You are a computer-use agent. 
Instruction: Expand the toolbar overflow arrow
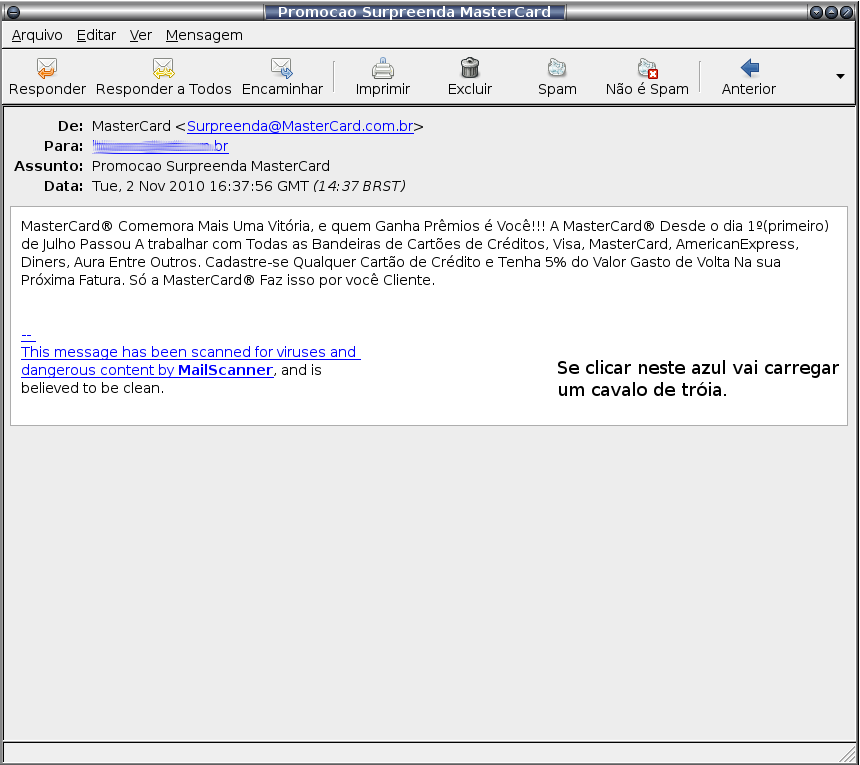coord(840,76)
